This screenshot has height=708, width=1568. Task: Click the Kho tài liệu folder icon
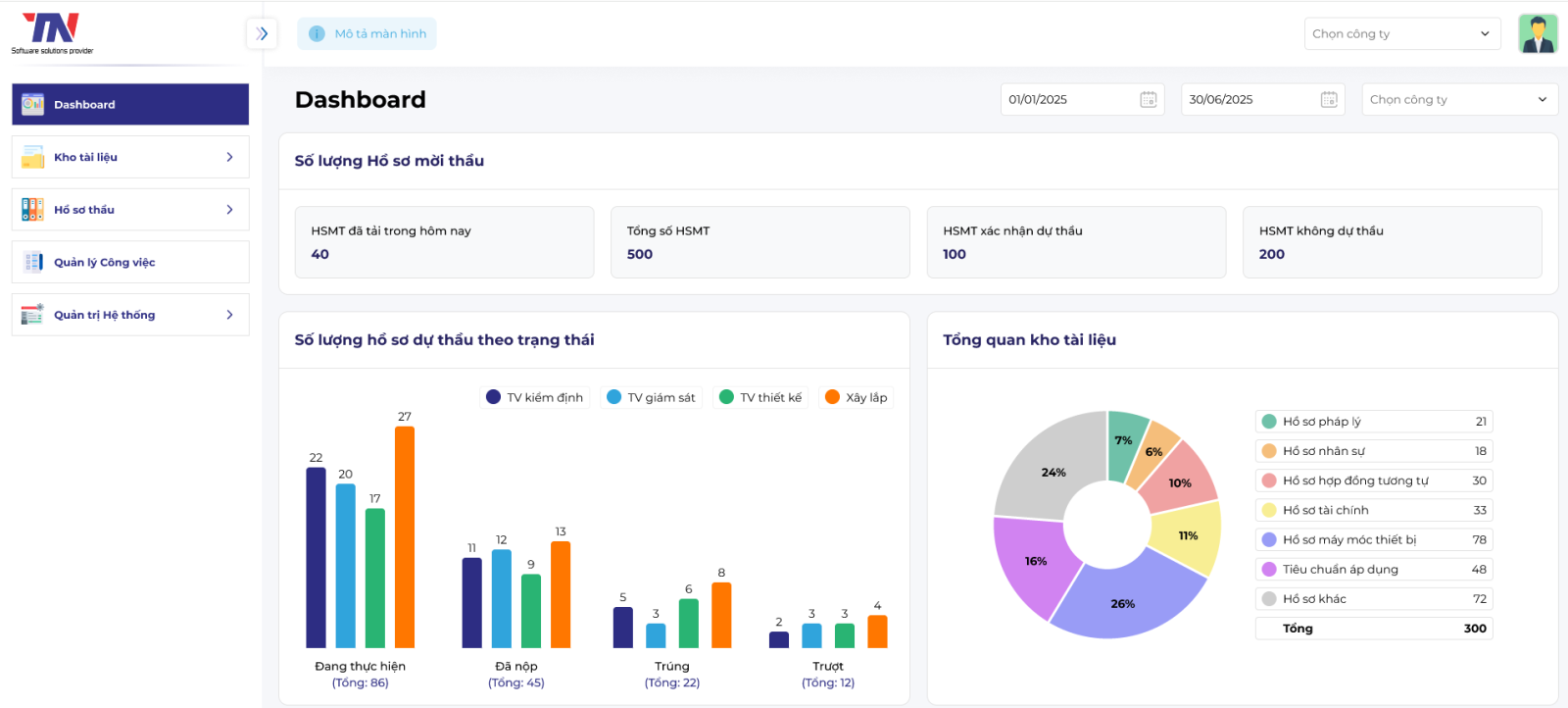tap(32, 157)
